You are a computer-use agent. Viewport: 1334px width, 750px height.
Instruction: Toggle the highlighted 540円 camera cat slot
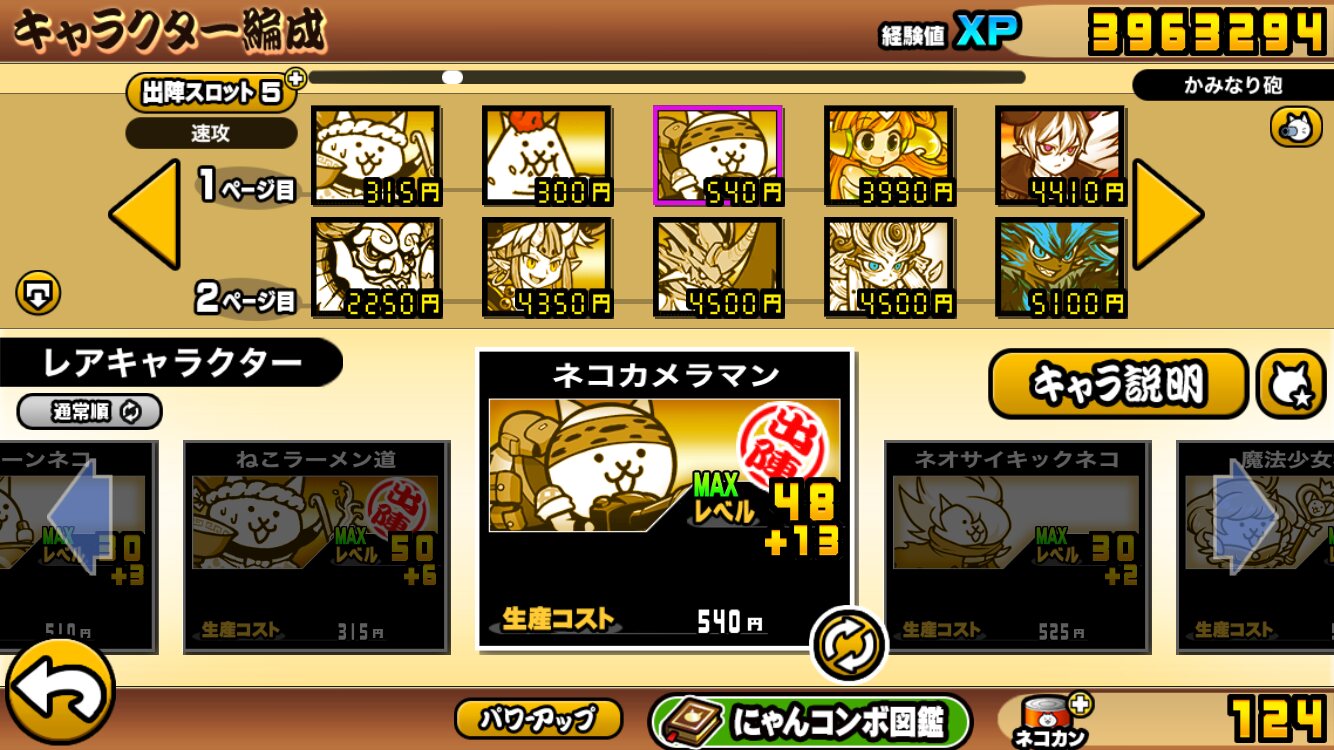tap(718, 156)
